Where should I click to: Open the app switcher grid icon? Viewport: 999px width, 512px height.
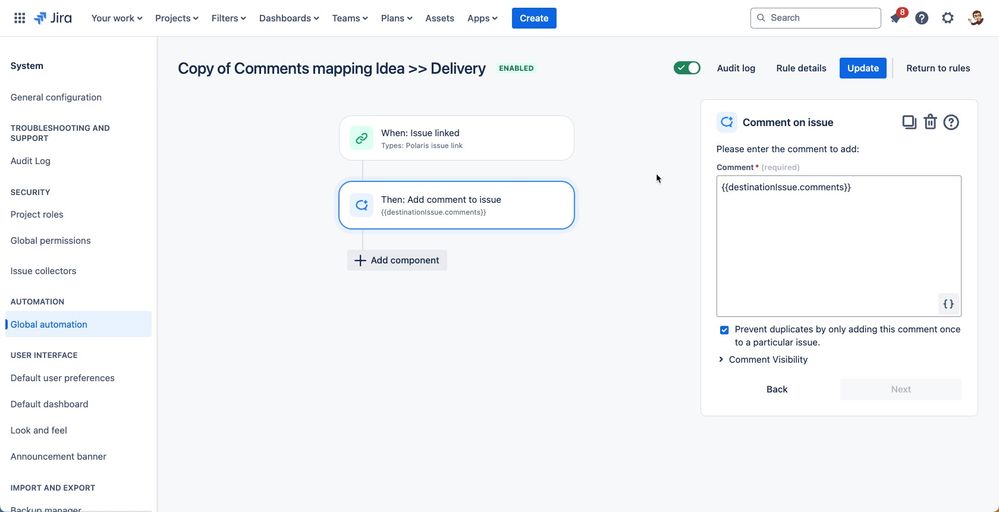point(20,18)
